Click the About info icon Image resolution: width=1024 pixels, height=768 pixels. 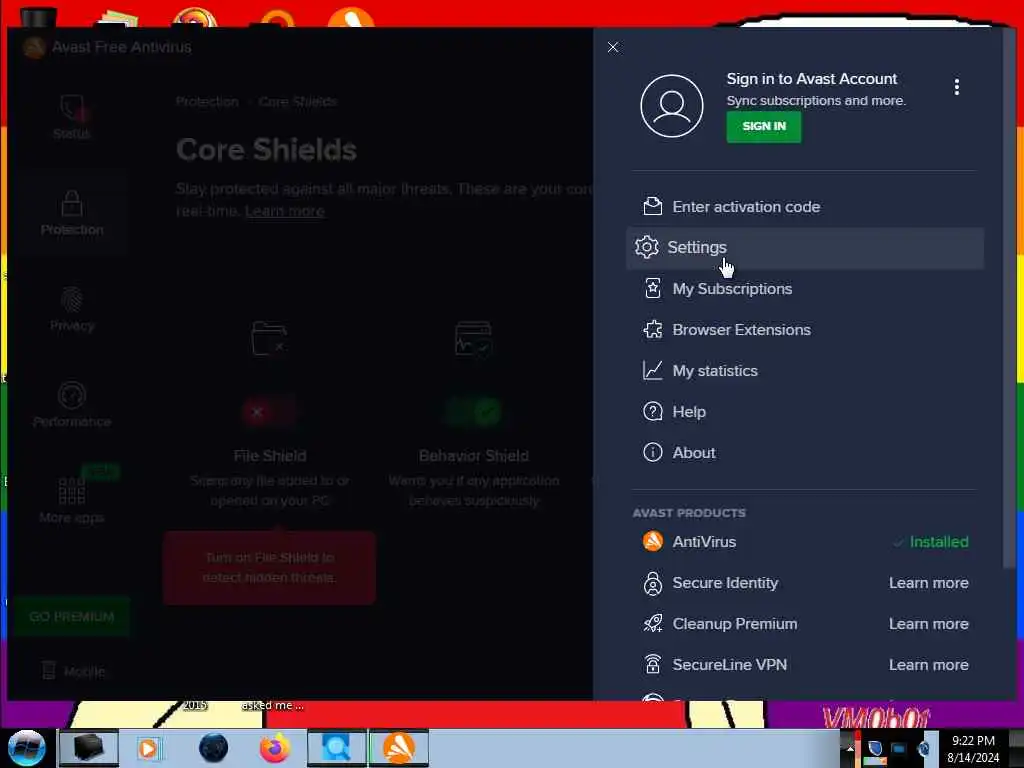click(x=652, y=453)
